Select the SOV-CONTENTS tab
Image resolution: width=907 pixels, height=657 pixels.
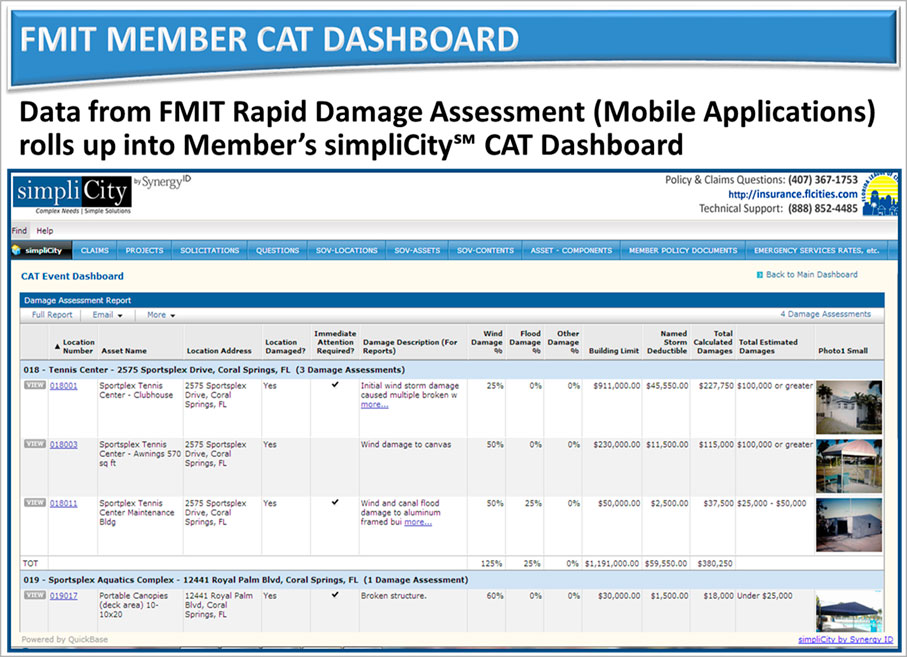click(x=485, y=250)
